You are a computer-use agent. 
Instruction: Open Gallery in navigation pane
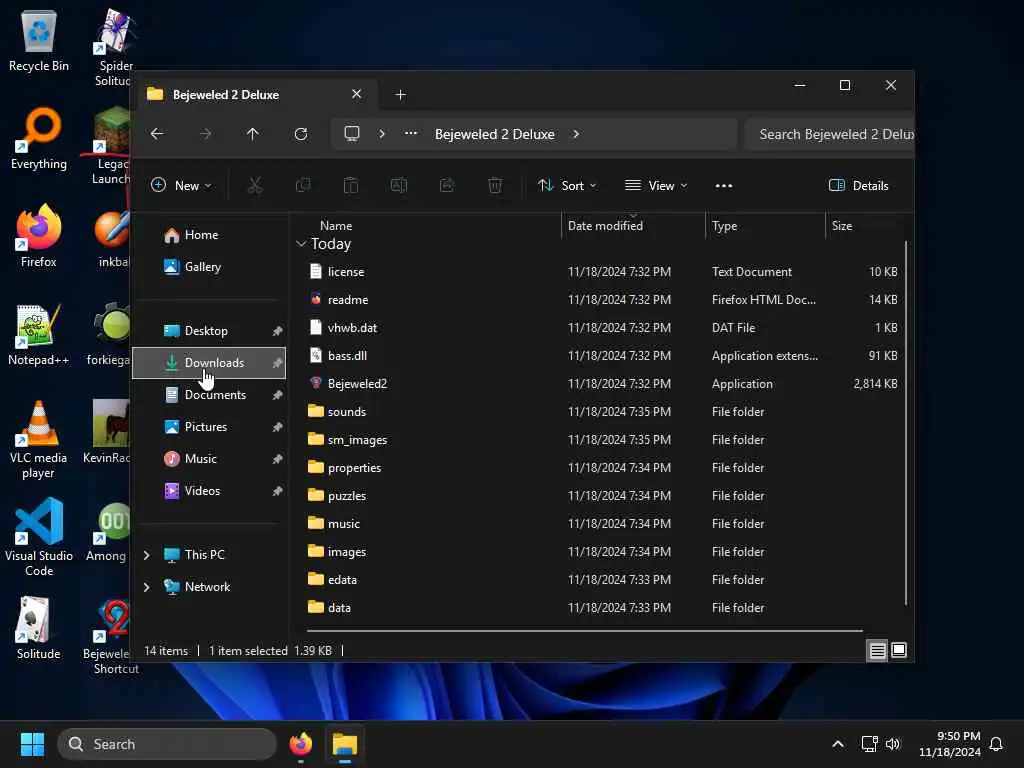coord(210,267)
